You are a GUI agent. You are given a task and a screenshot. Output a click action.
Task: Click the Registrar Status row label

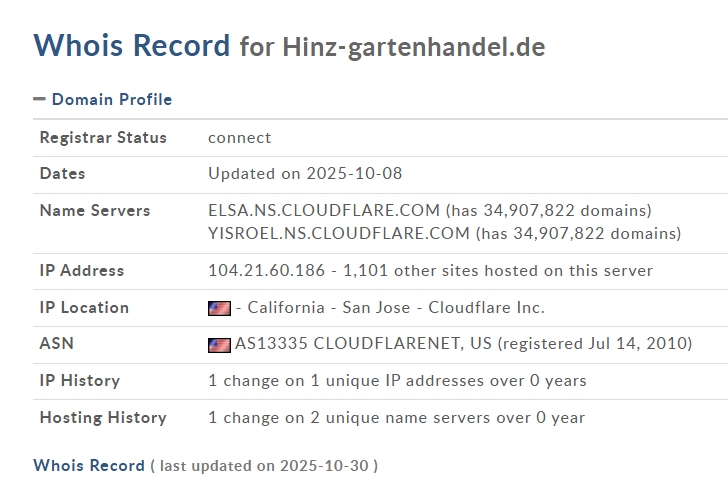(x=103, y=137)
